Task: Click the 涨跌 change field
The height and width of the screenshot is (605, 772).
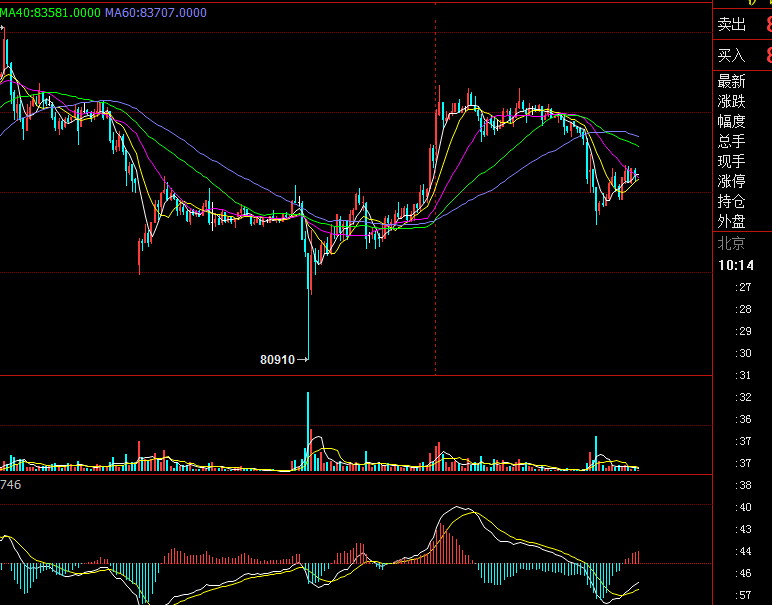Action: 731,101
